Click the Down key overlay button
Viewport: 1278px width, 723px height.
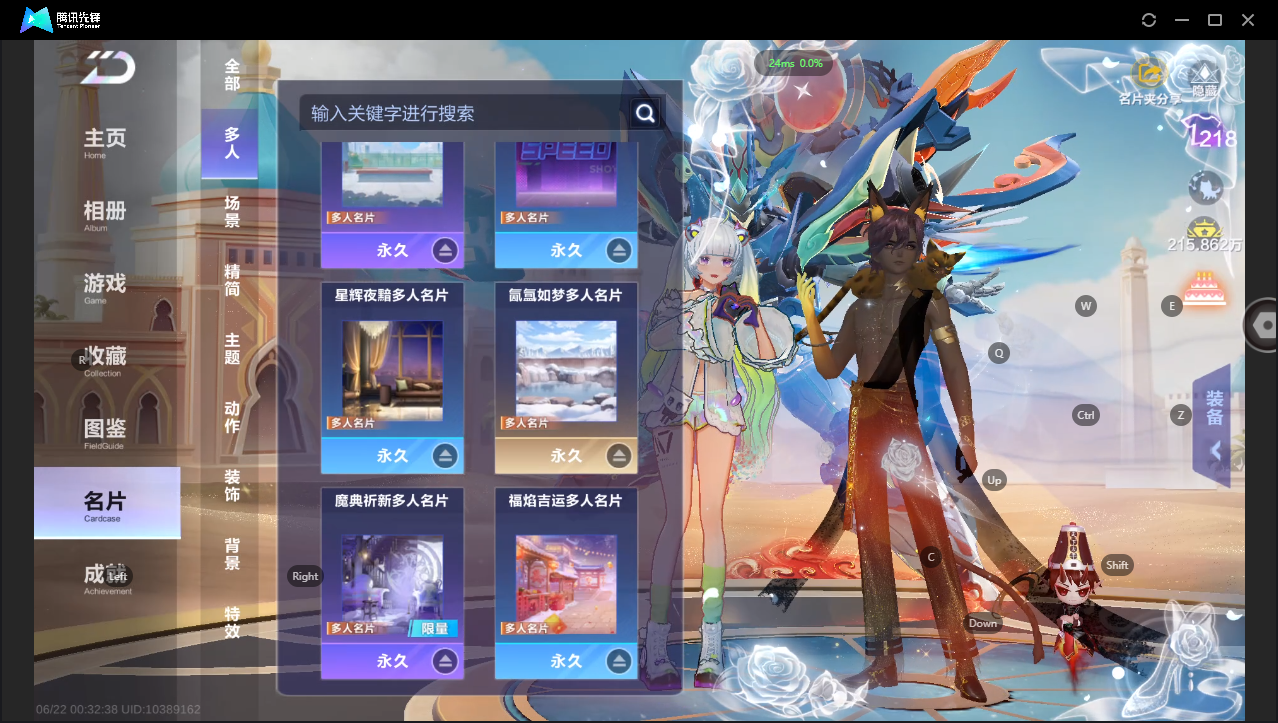[x=983, y=623]
